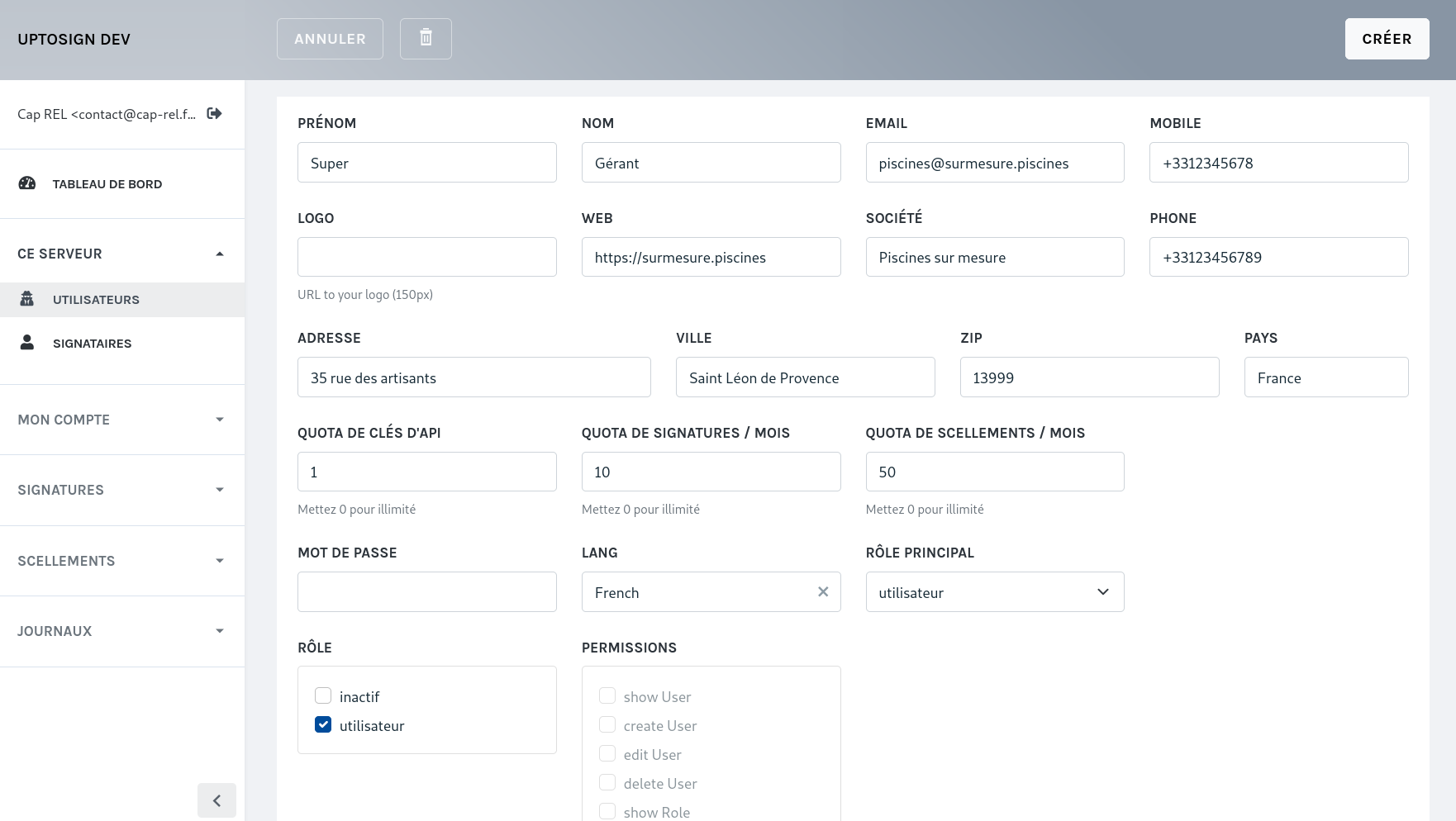Viewport: 1456px width, 821px height.
Task: Click the UPTOSIGN DEV title
Action: [74, 40]
